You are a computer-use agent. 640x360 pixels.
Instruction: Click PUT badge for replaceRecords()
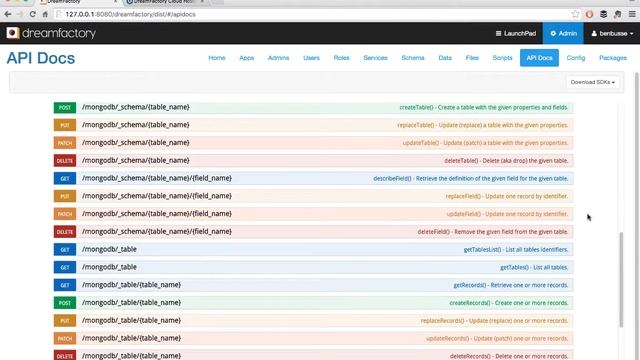click(x=64, y=320)
